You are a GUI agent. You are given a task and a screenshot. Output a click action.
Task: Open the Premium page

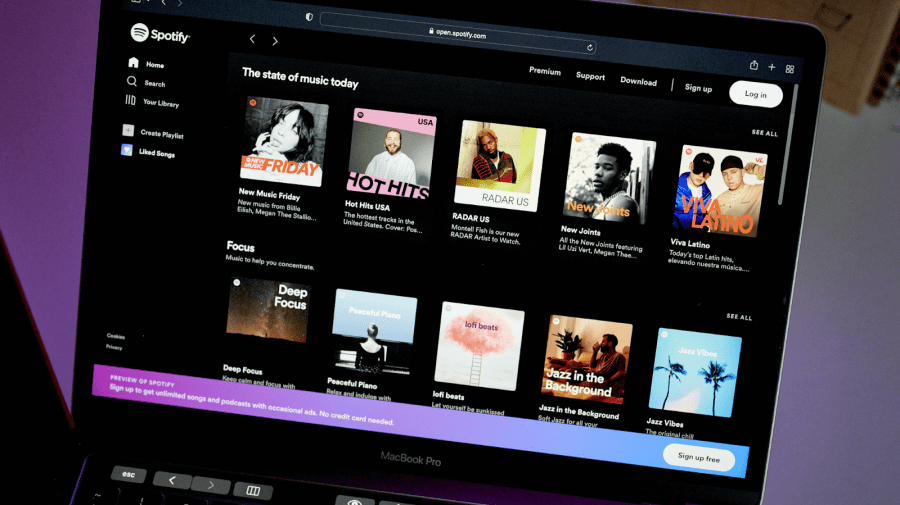coord(545,71)
